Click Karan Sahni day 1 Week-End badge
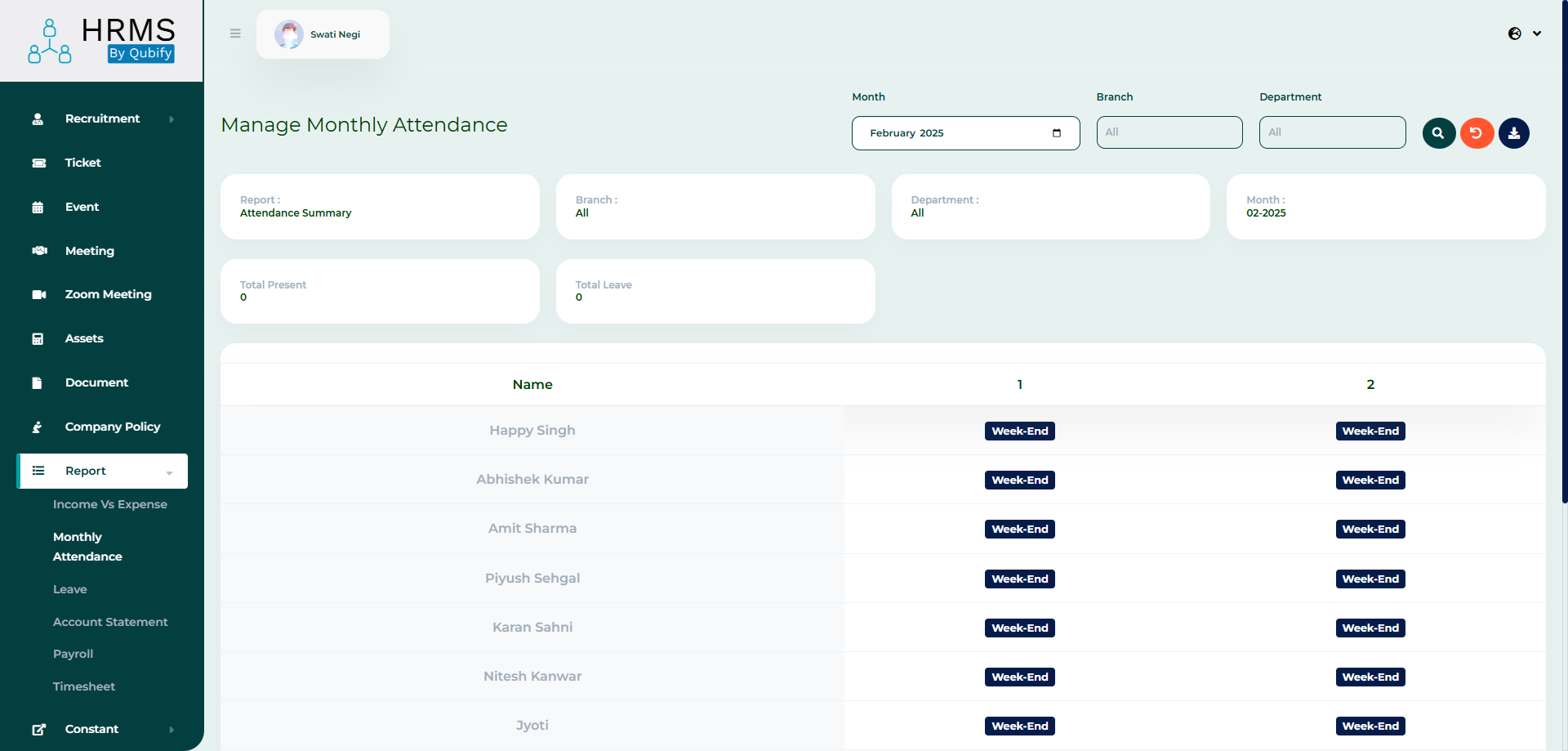 pyautogui.click(x=1019, y=628)
